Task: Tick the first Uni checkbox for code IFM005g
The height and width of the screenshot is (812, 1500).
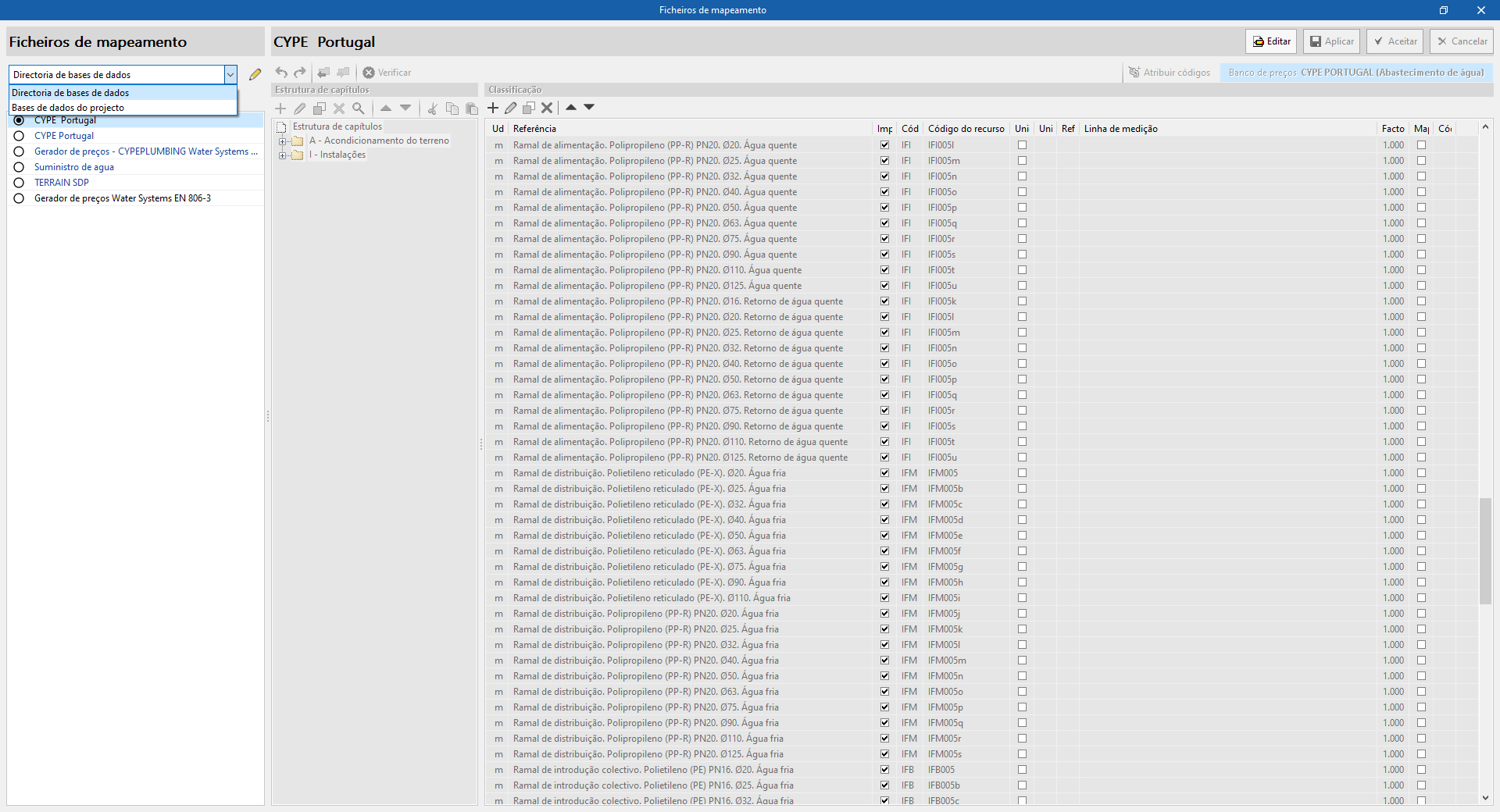Action: coord(1022,567)
